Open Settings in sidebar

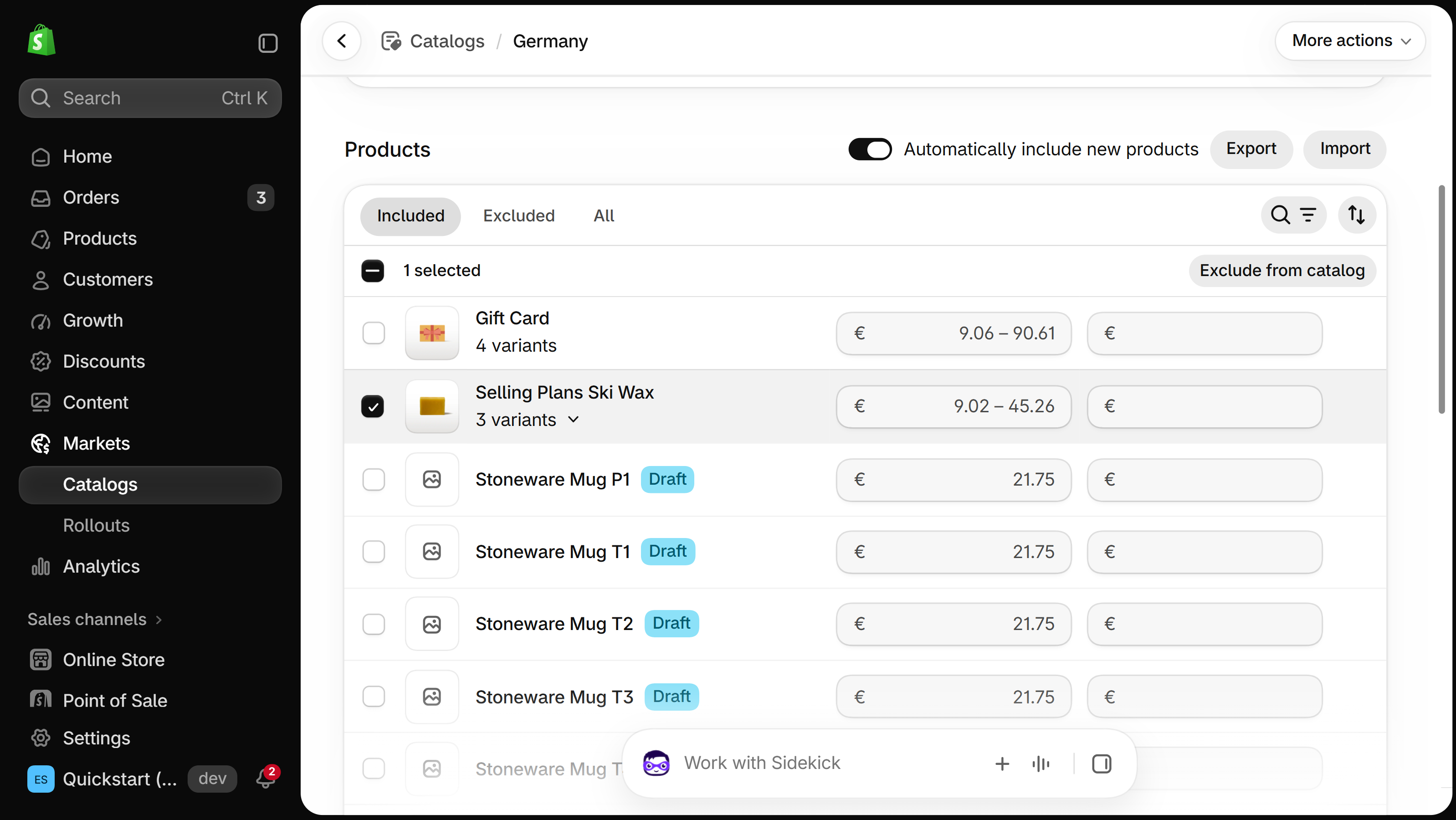tap(150, 738)
